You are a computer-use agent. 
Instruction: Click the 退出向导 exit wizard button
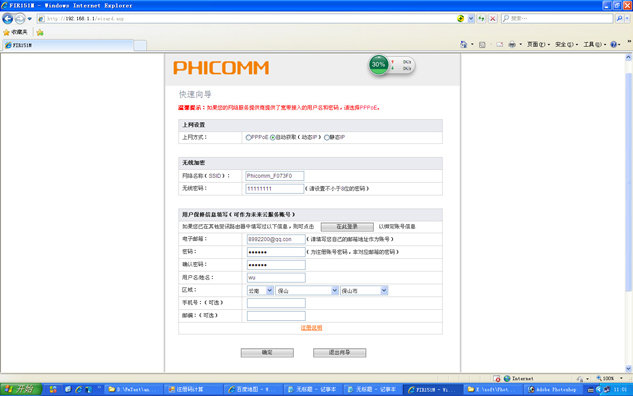(340, 353)
